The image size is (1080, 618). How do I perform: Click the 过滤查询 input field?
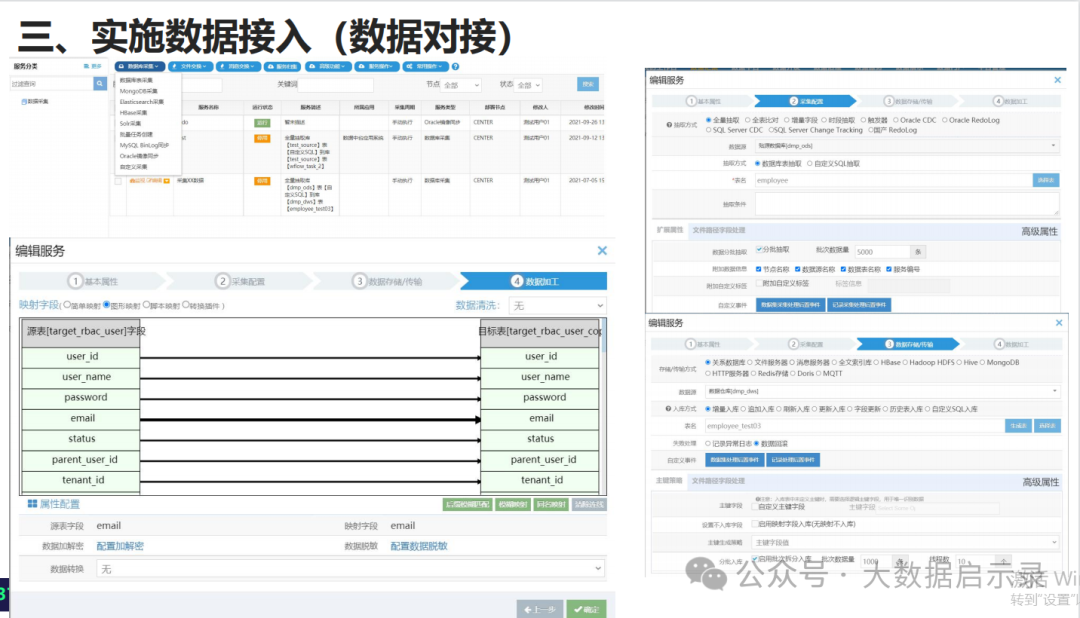[51, 83]
